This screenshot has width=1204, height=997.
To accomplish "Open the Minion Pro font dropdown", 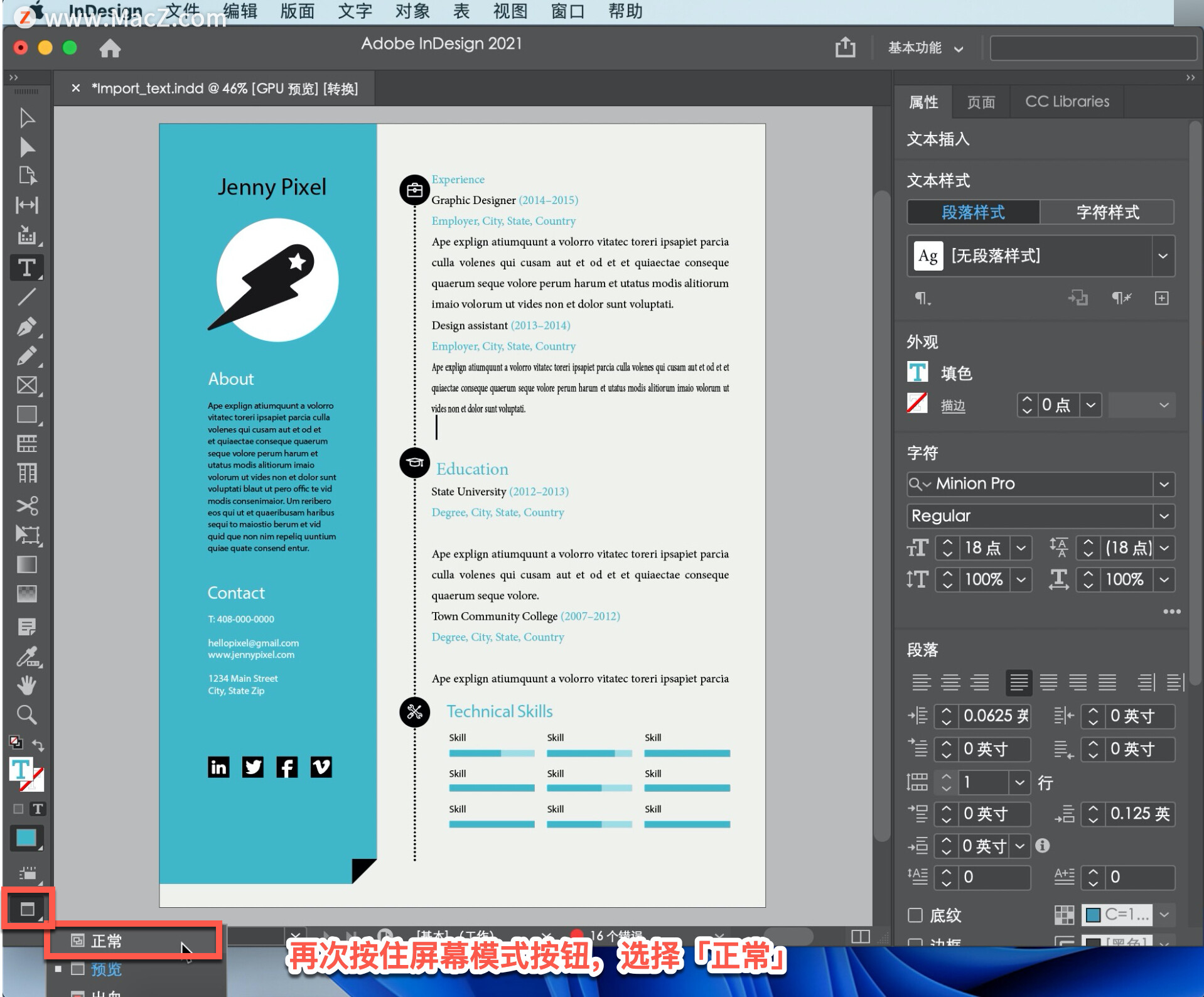I will 1163,484.
